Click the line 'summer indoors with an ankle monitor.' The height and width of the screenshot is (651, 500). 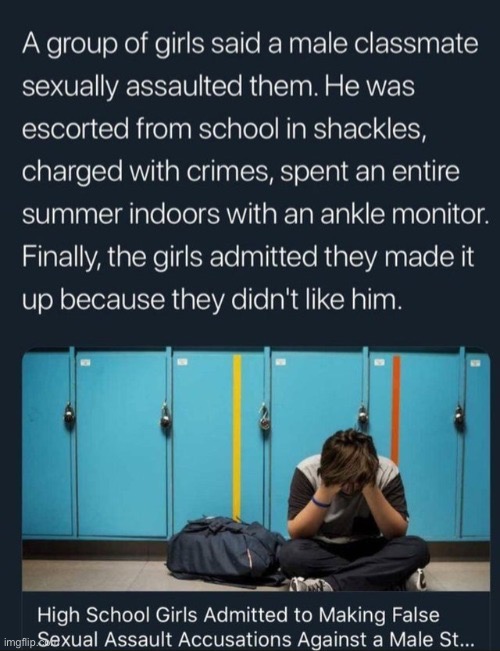pos(255,214)
